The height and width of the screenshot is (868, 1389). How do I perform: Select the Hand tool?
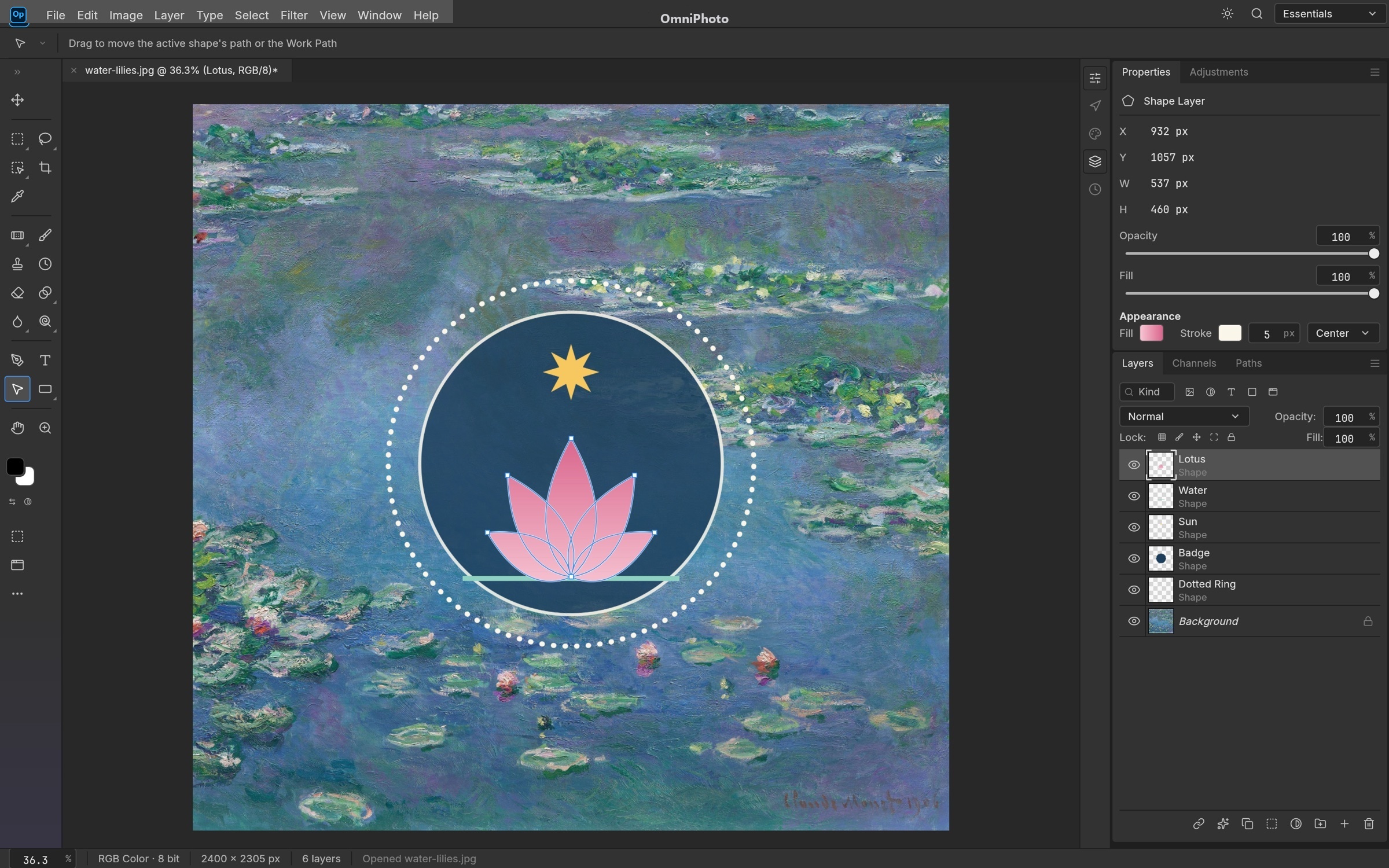pyautogui.click(x=17, y=428)
